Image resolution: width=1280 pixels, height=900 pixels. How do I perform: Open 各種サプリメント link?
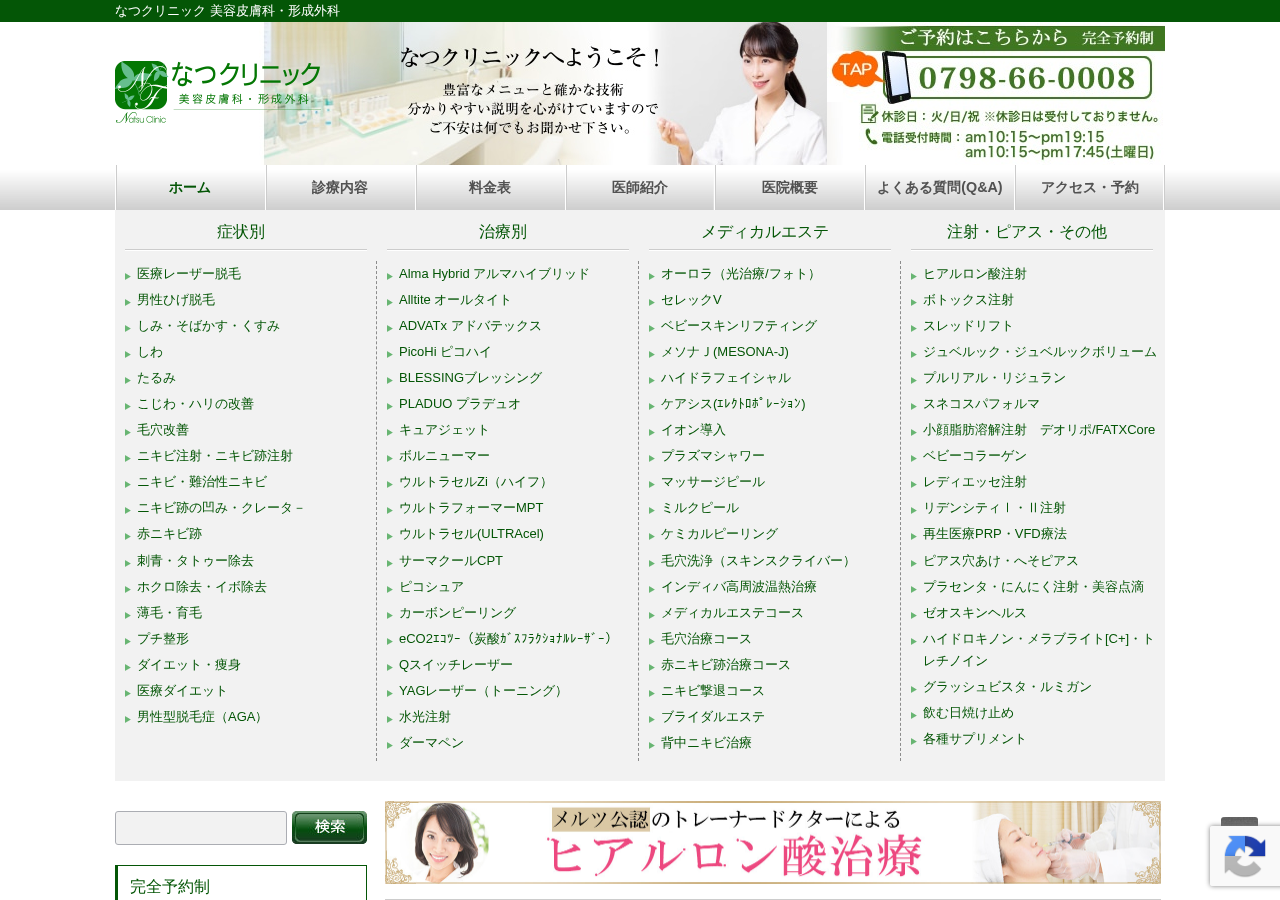coord(975,739)
